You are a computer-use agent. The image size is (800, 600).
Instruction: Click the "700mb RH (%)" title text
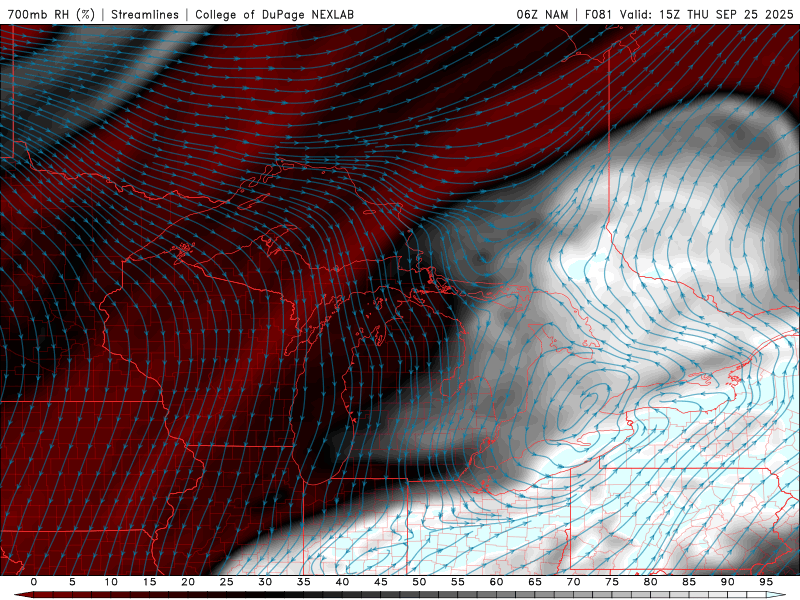coord(51,14)
